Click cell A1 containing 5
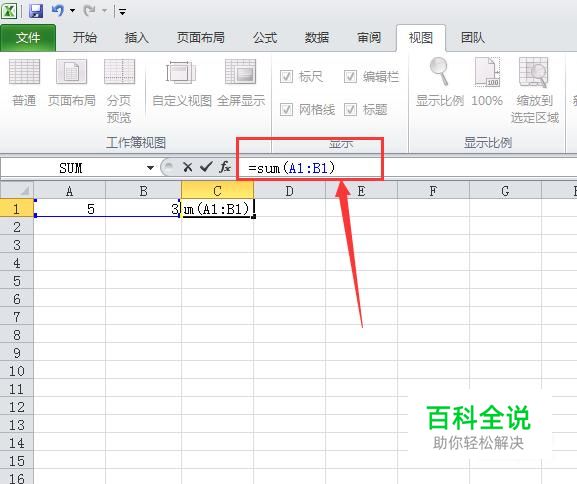This screenshot has height=484, width=577. click(x=70, y=209)
